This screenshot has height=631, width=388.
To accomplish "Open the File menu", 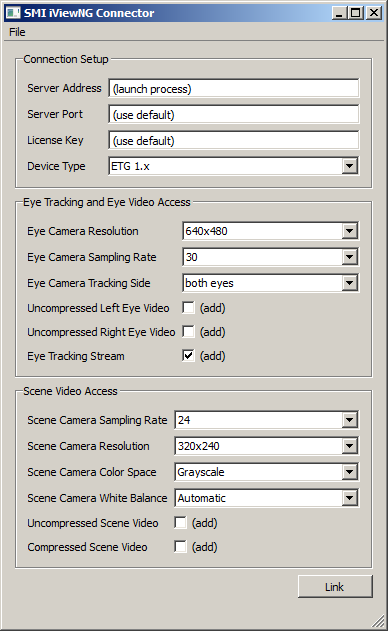I will click(x=17, y=32).
